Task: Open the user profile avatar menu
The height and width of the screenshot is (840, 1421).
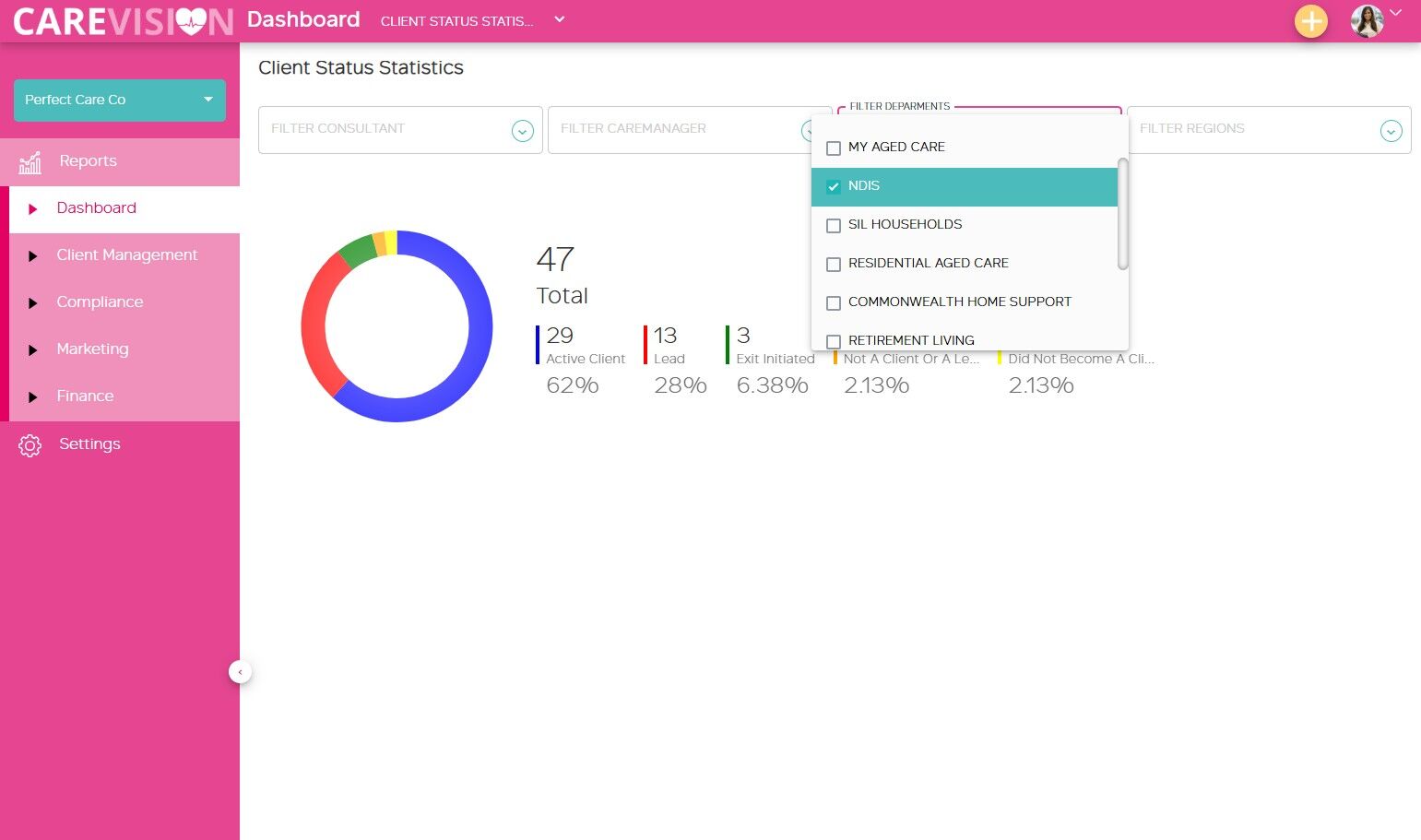Action: (1367, 21)
